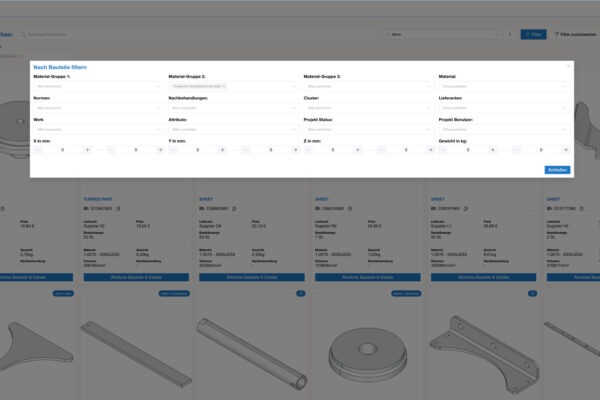Open the Material-Gruppe 1 dropdown

[98, 87]
